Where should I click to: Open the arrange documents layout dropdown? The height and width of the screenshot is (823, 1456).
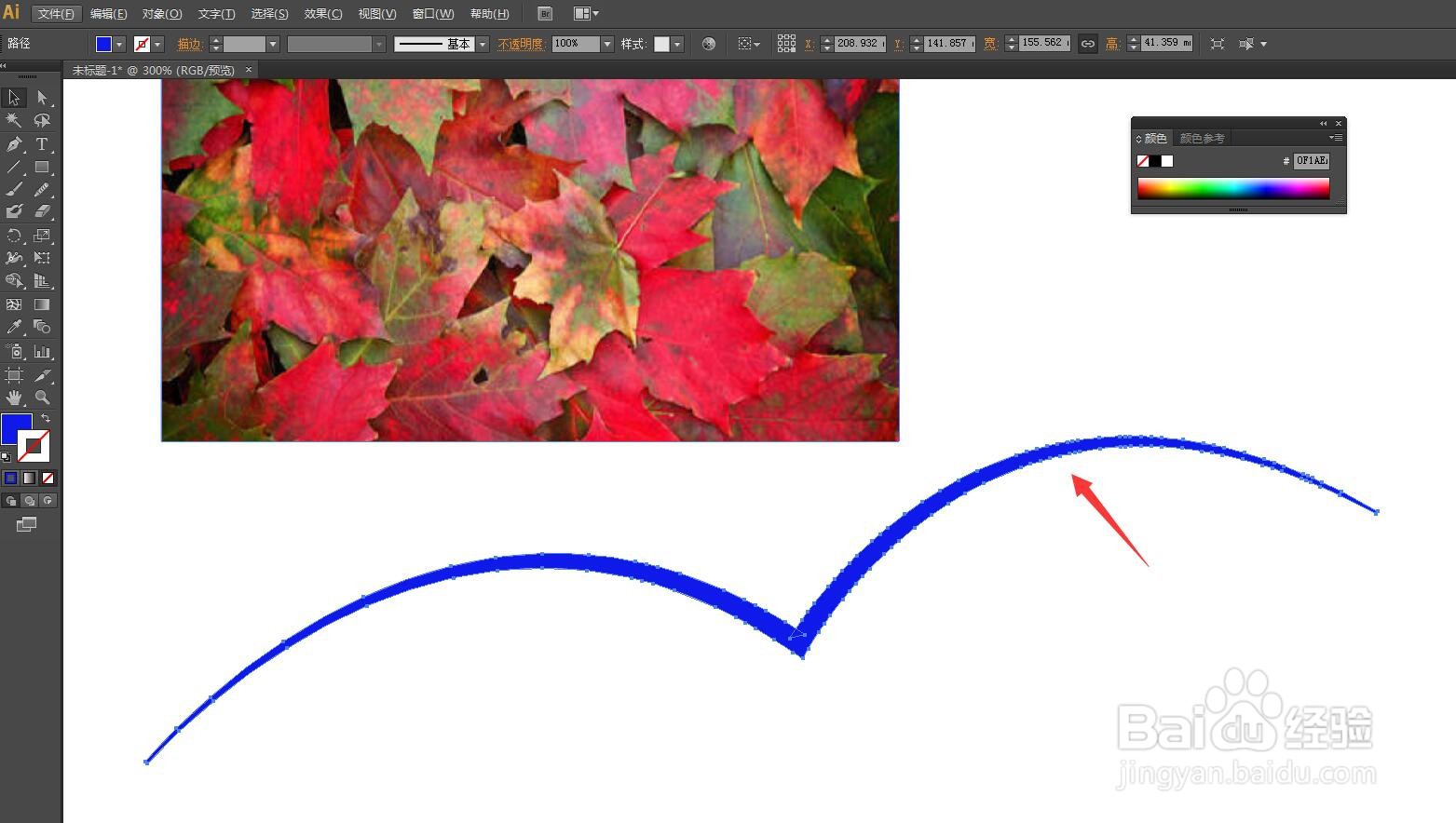pos(586,13)
